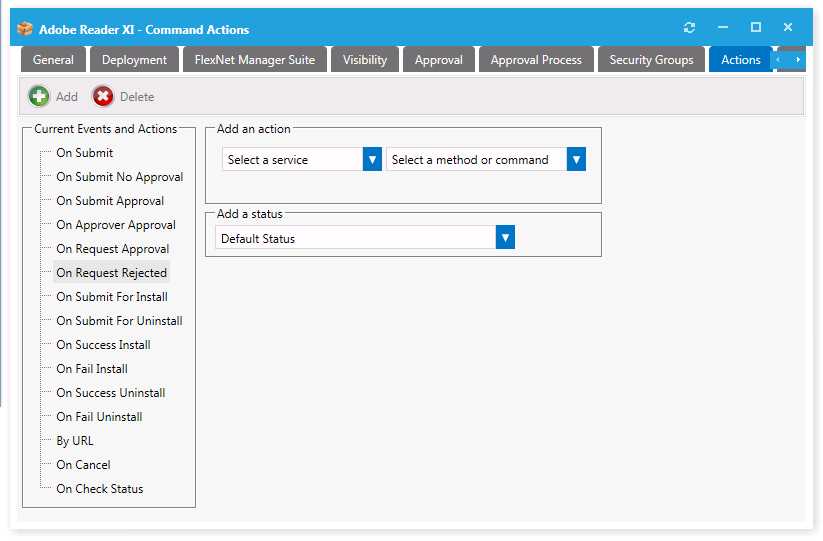823x541 pixels.
Task: Switch to the General tab
Action: click(x=53, y=60)
